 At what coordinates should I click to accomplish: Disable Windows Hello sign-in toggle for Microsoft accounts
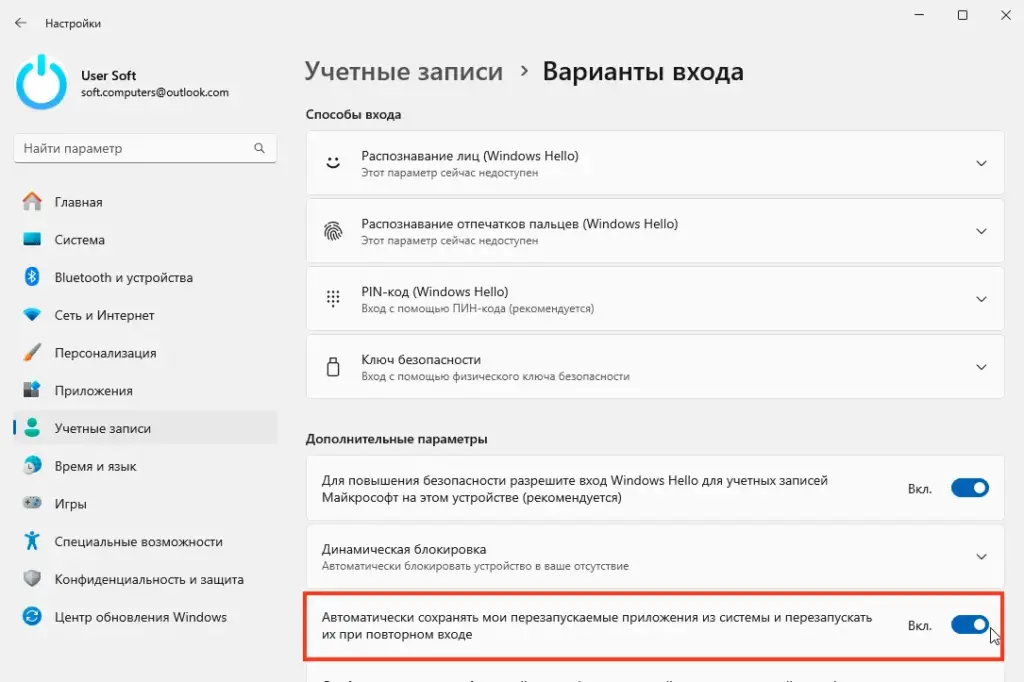[x=969, y=488]
